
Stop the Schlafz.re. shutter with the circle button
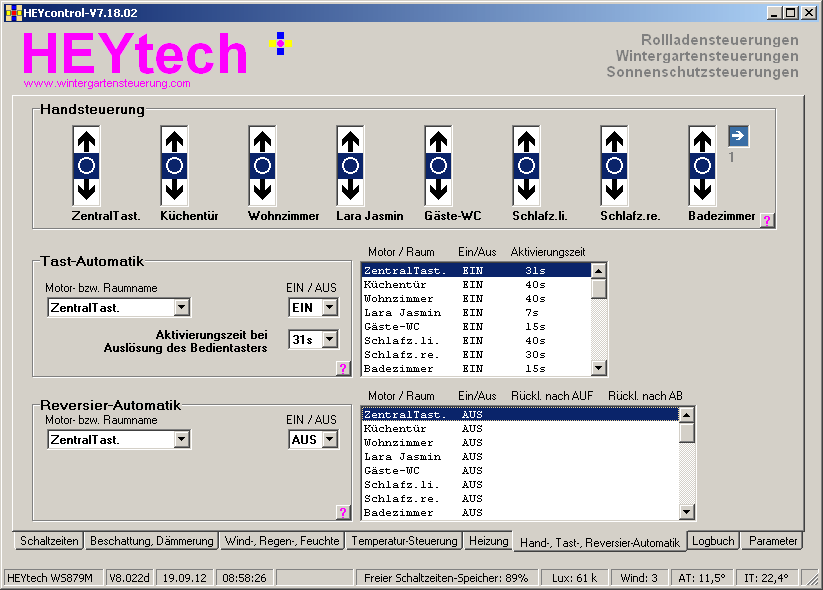[x=615, y=166]
